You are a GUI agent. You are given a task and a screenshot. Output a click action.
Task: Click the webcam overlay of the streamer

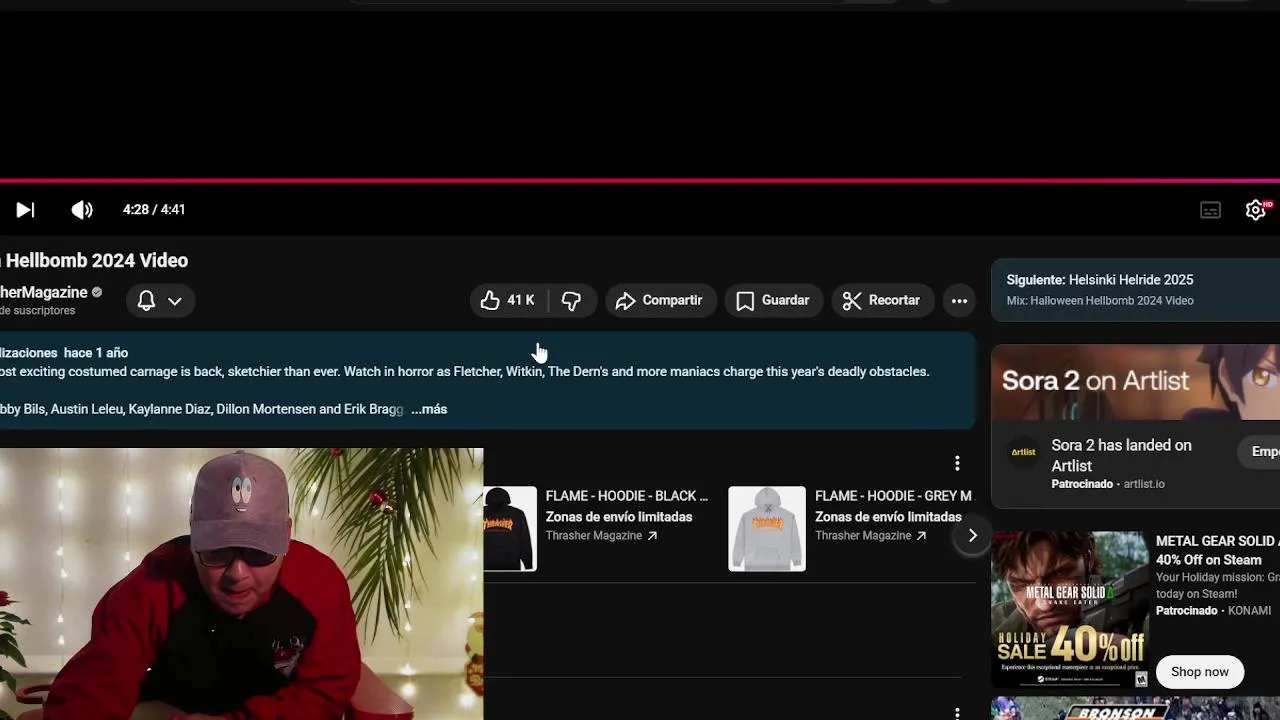click(241, 584)
